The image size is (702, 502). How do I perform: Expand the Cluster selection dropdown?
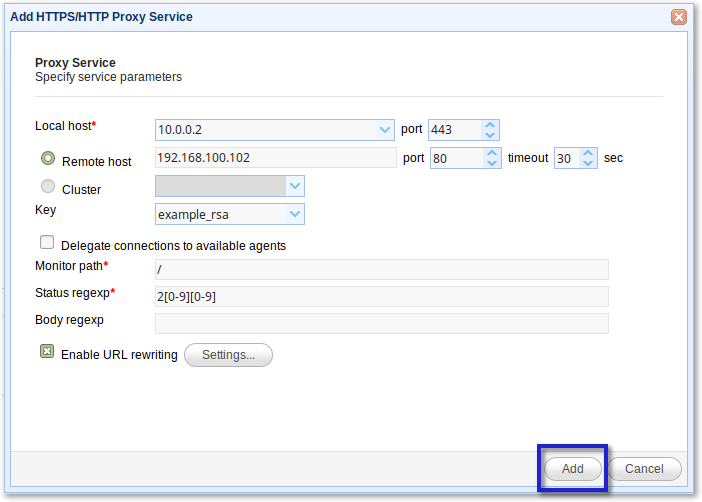(294, 186)
